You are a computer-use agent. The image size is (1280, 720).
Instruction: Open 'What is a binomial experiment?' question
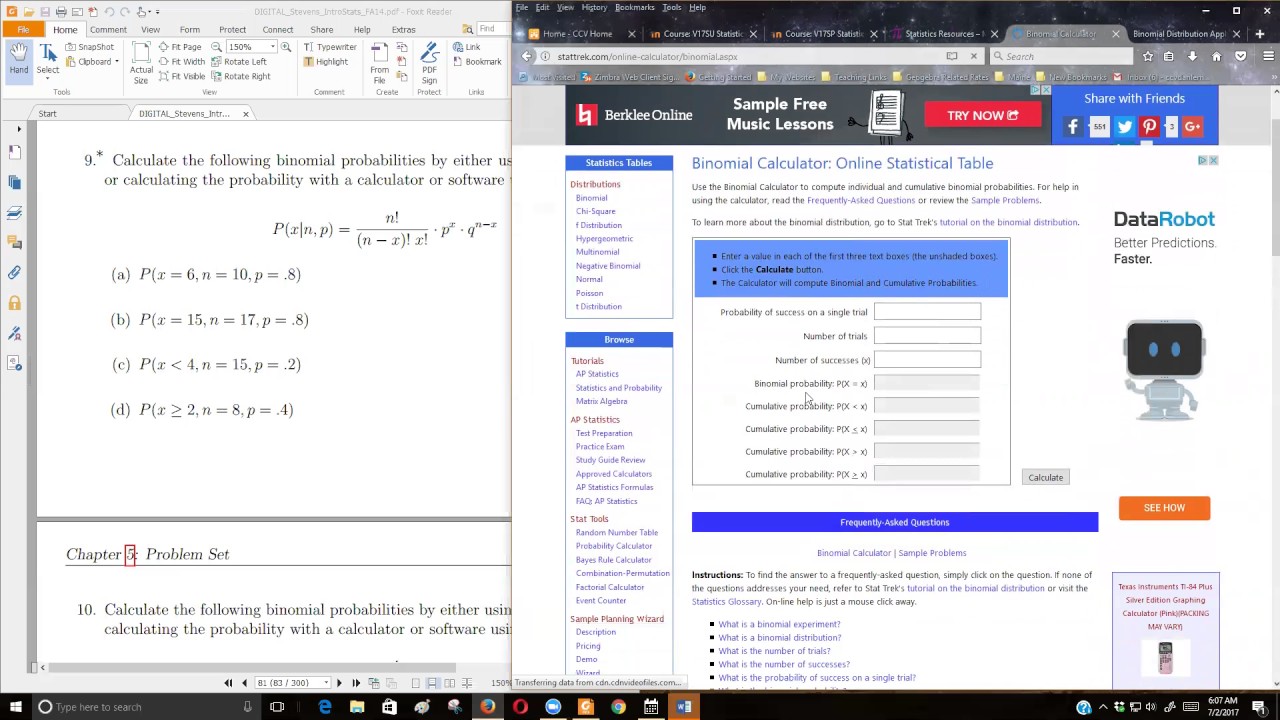click(x=779, y=624)
